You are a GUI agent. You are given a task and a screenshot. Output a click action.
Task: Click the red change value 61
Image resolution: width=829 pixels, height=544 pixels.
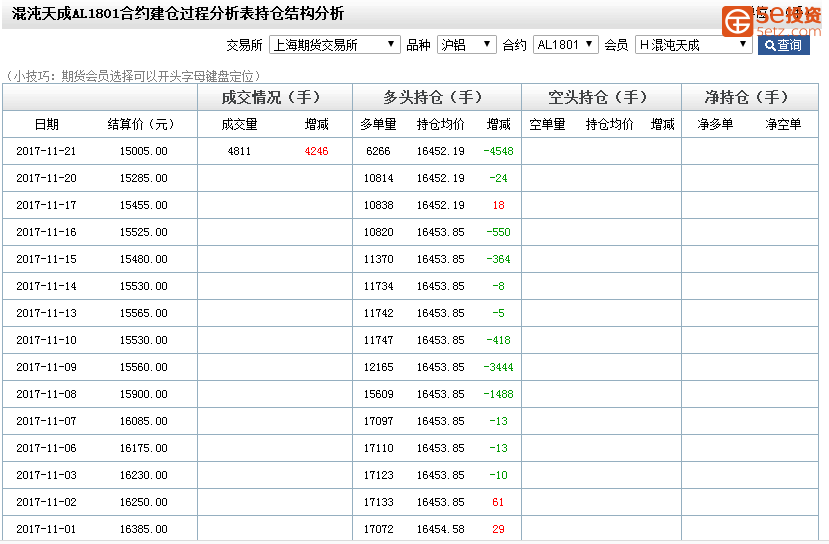(498, 502)
